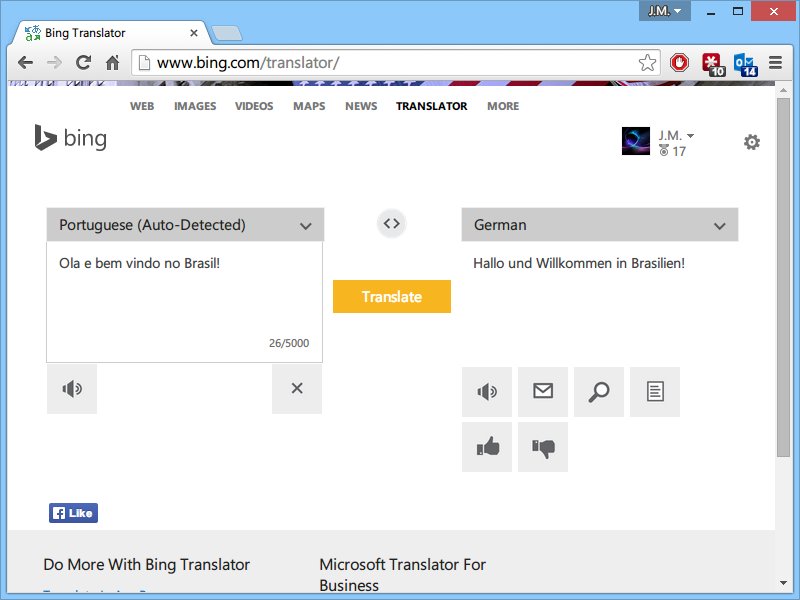
Task: Reload the page
Action: [83, 63]
